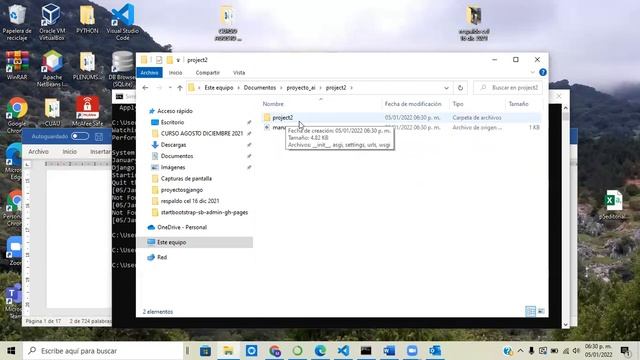This screenshot has width=640, height=360.
Task: Open the PLENUMS desktop folder
Action: 87,66
